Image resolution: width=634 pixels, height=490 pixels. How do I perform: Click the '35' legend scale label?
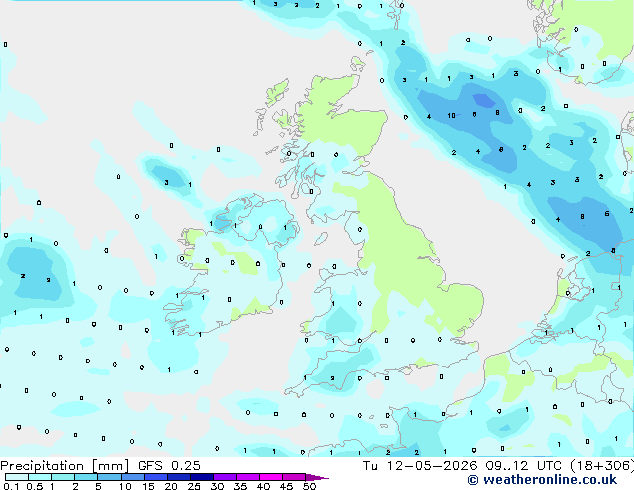click(240, 486)
